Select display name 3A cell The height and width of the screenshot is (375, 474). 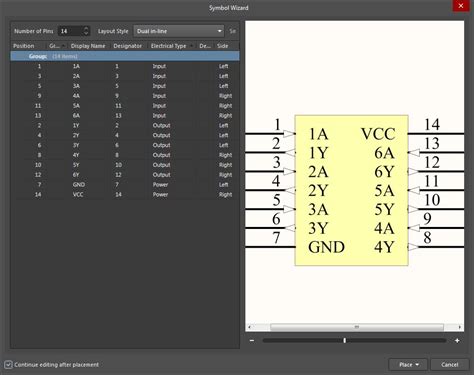point(76,86)
